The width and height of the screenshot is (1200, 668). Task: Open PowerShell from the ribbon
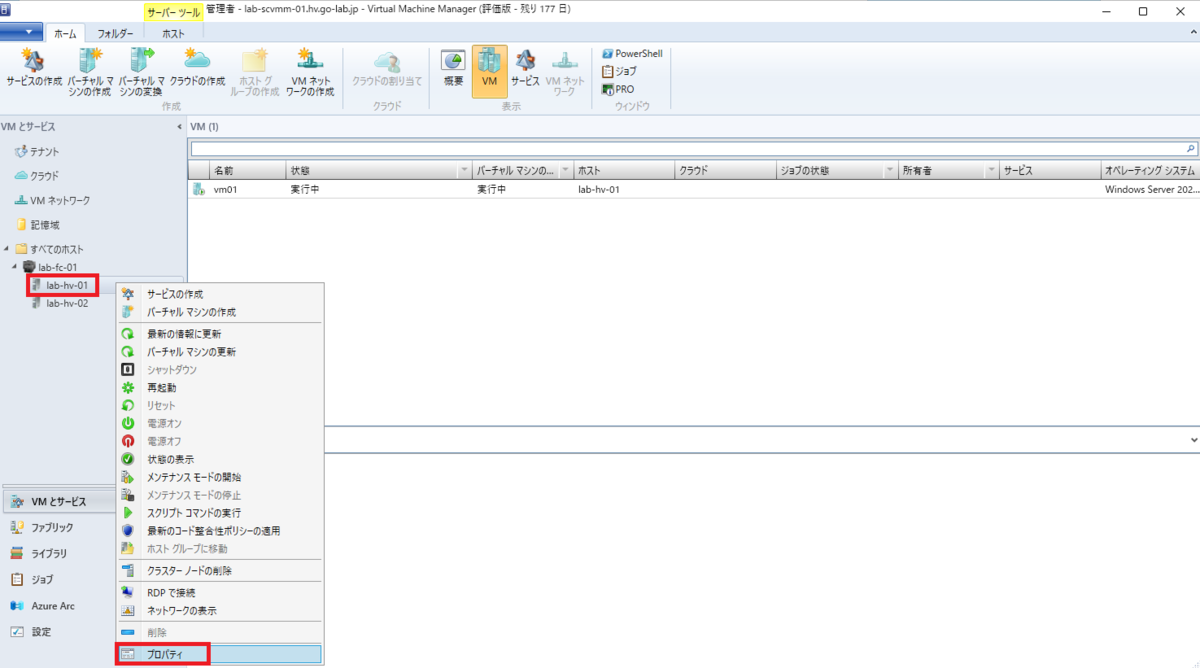point(632,54)
